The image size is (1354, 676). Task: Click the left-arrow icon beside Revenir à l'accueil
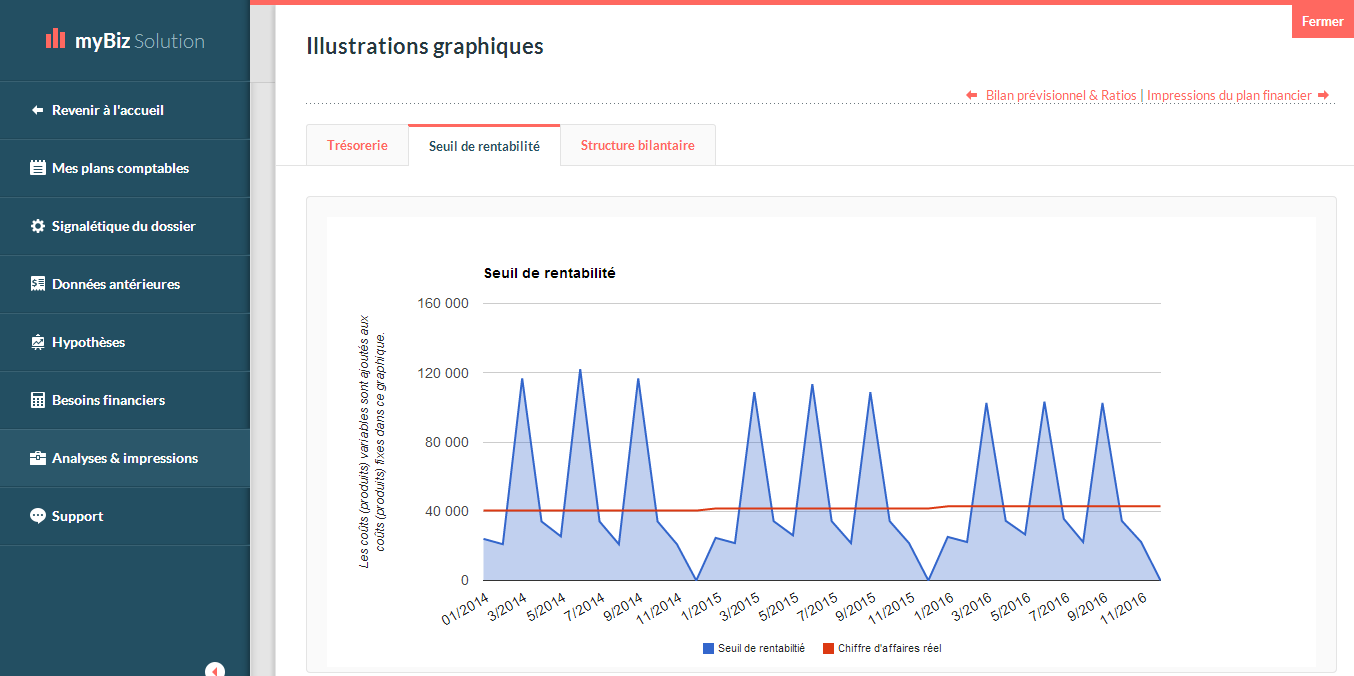tap(38, 110)
